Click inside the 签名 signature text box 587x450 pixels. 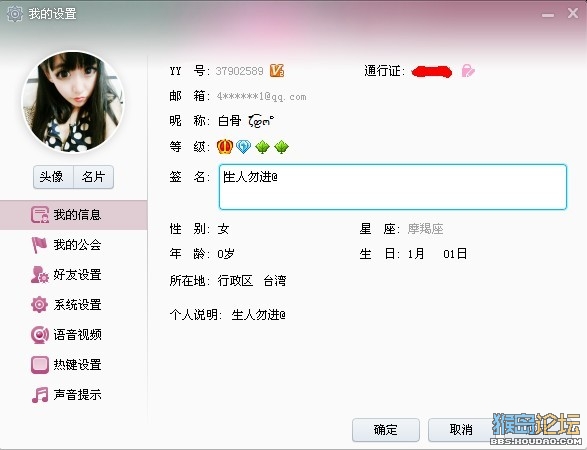(393, 187)
